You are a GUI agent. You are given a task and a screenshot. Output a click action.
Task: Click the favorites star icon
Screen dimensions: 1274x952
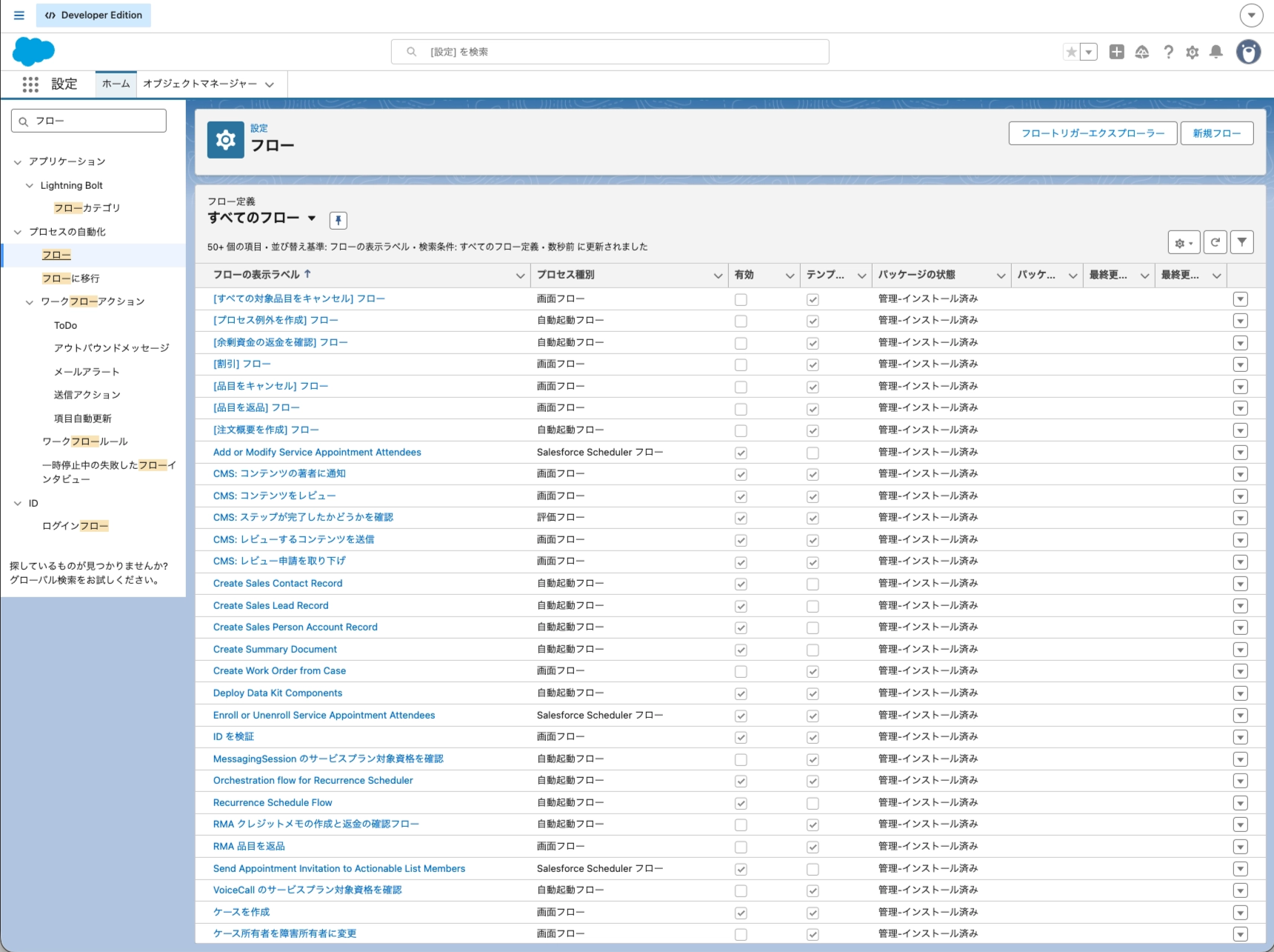point(1071,52)
